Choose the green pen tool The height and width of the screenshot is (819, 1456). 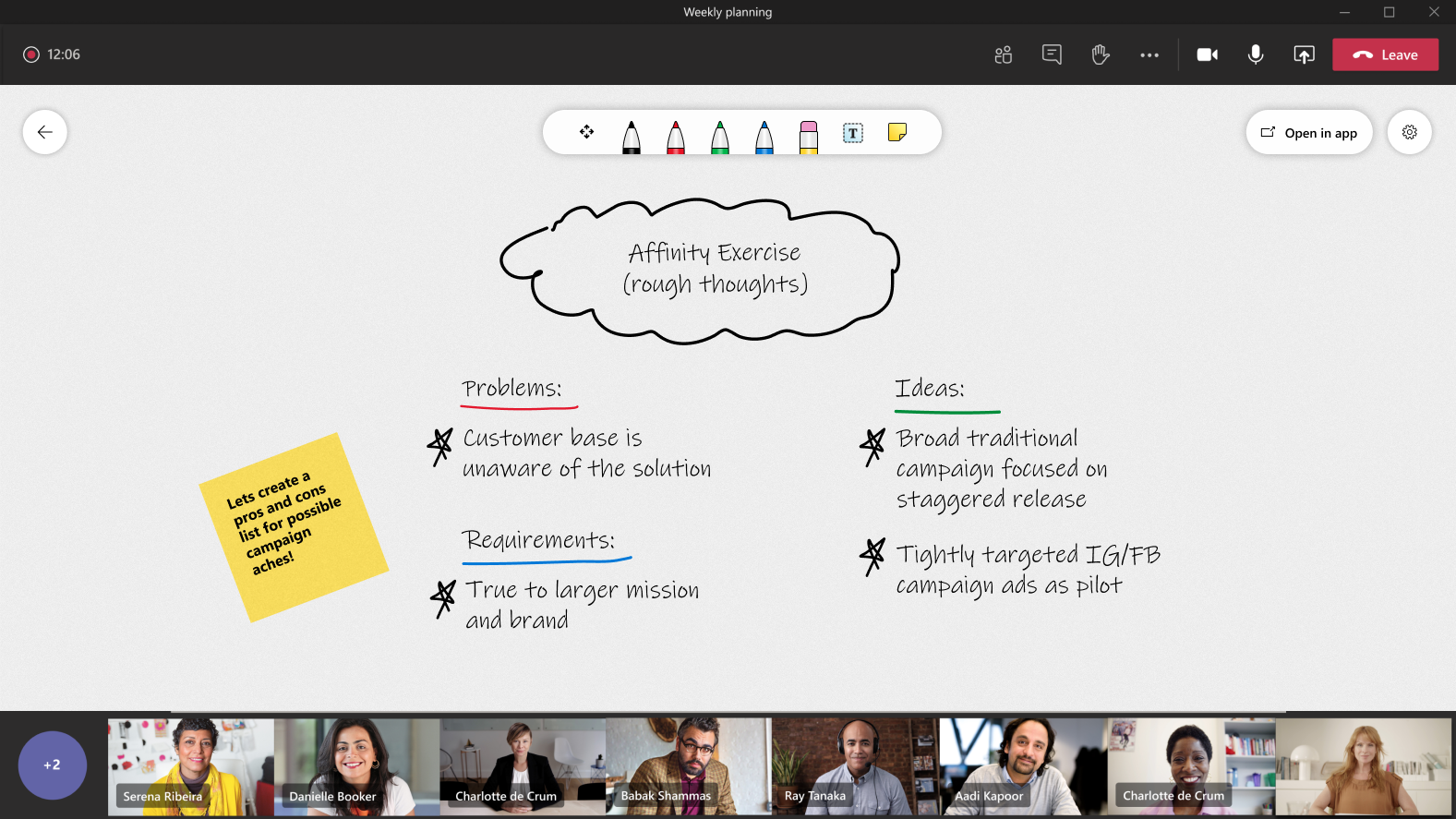pyautogui.click(x=720, y=136)
